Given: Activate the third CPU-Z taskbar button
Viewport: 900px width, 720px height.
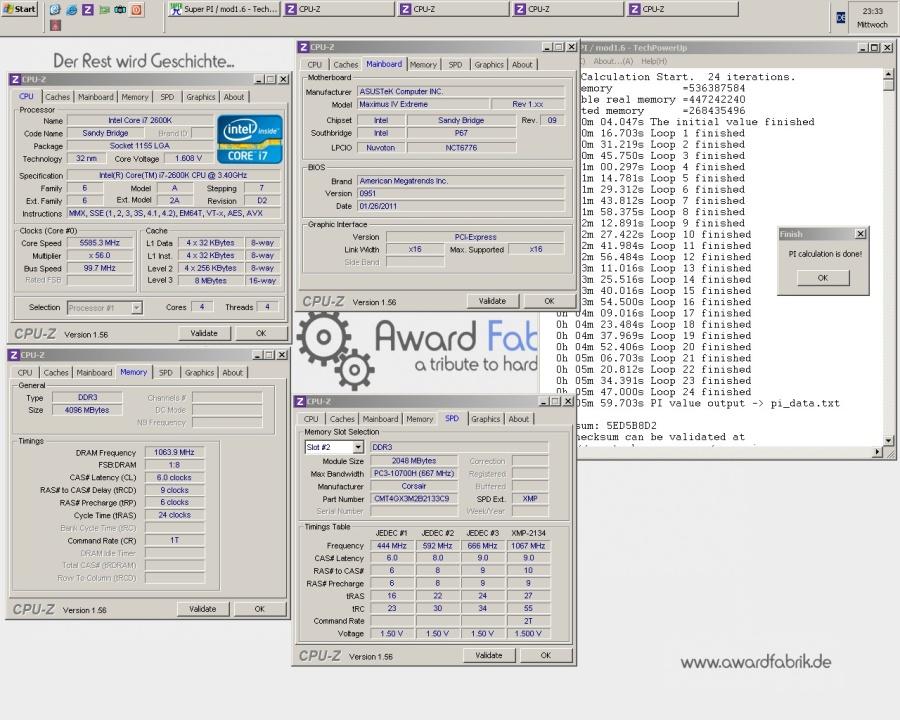Looking at the screenshot, I should pyautogui.click(x=568, y=9).
